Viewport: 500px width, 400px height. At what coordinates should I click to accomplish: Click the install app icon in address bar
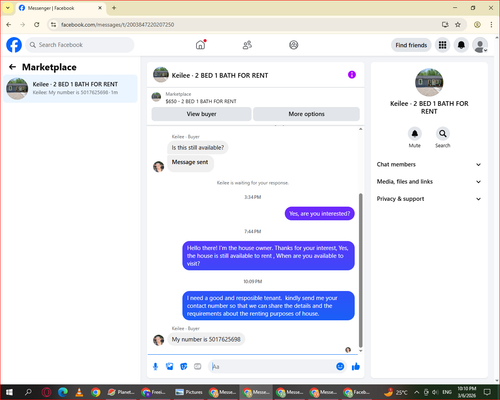coord(445,24)
